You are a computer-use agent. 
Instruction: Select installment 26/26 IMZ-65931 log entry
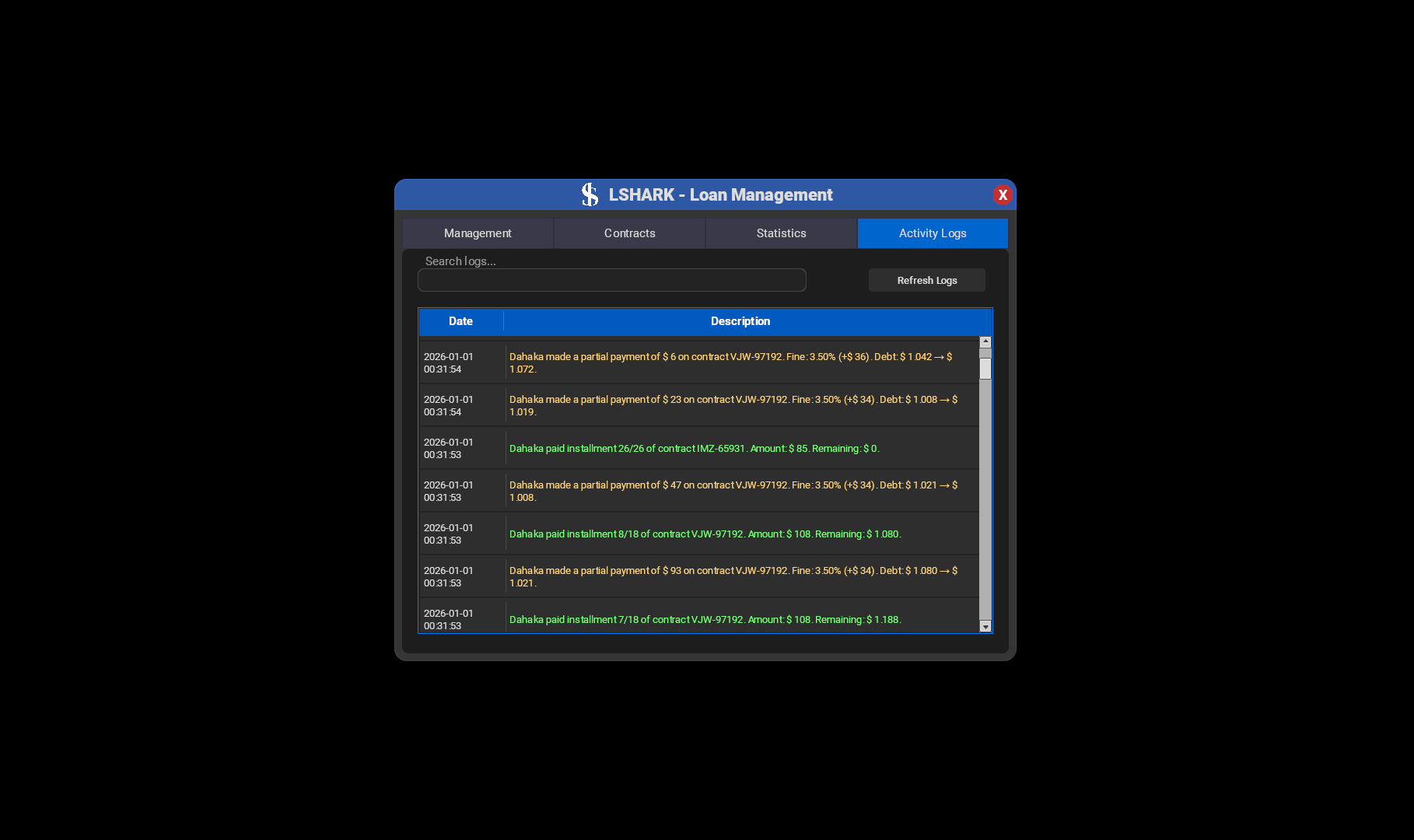coord(698,448)
